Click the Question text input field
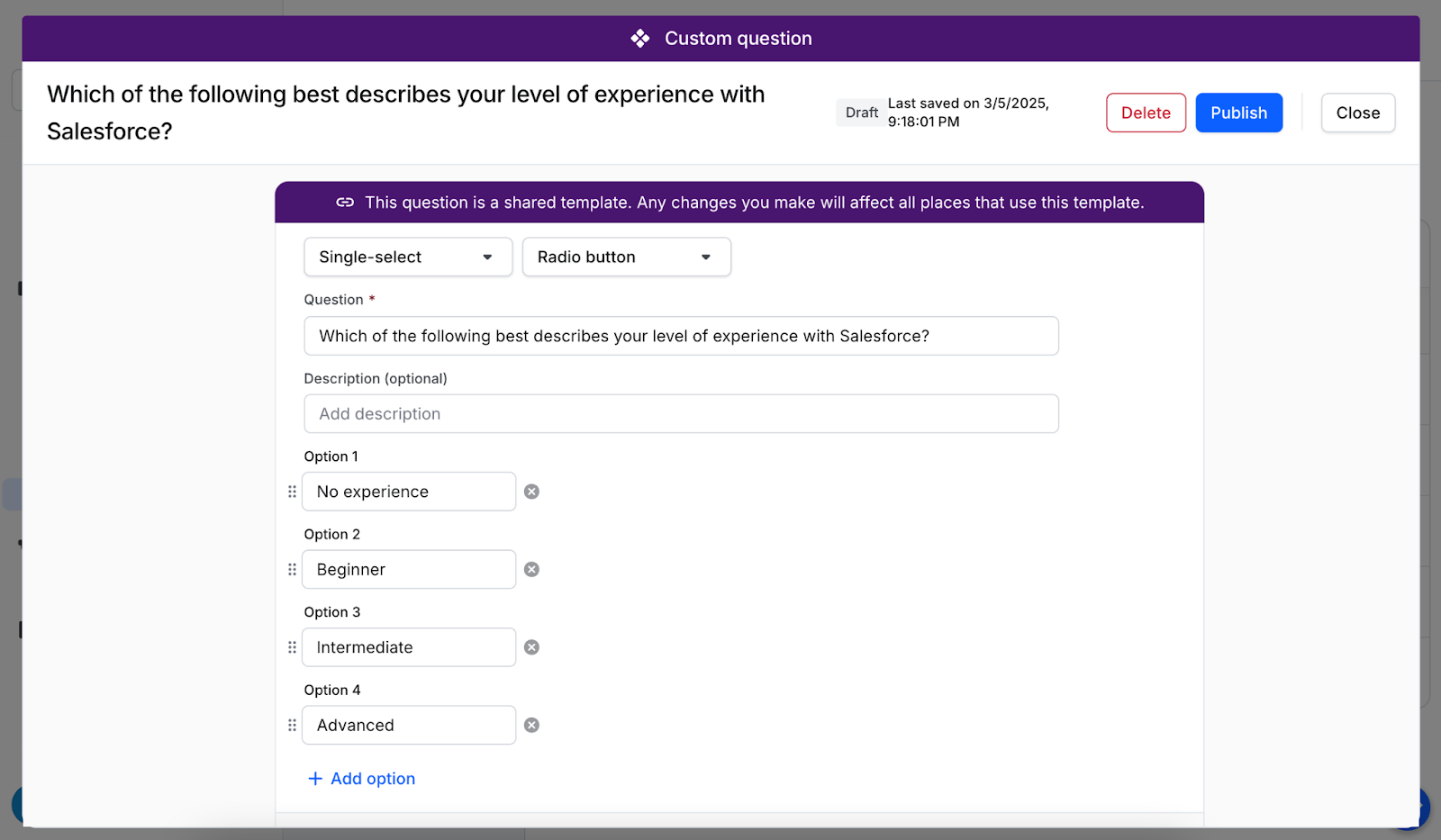This screenshot has height=840, width=1441. (x=681, y=336)
